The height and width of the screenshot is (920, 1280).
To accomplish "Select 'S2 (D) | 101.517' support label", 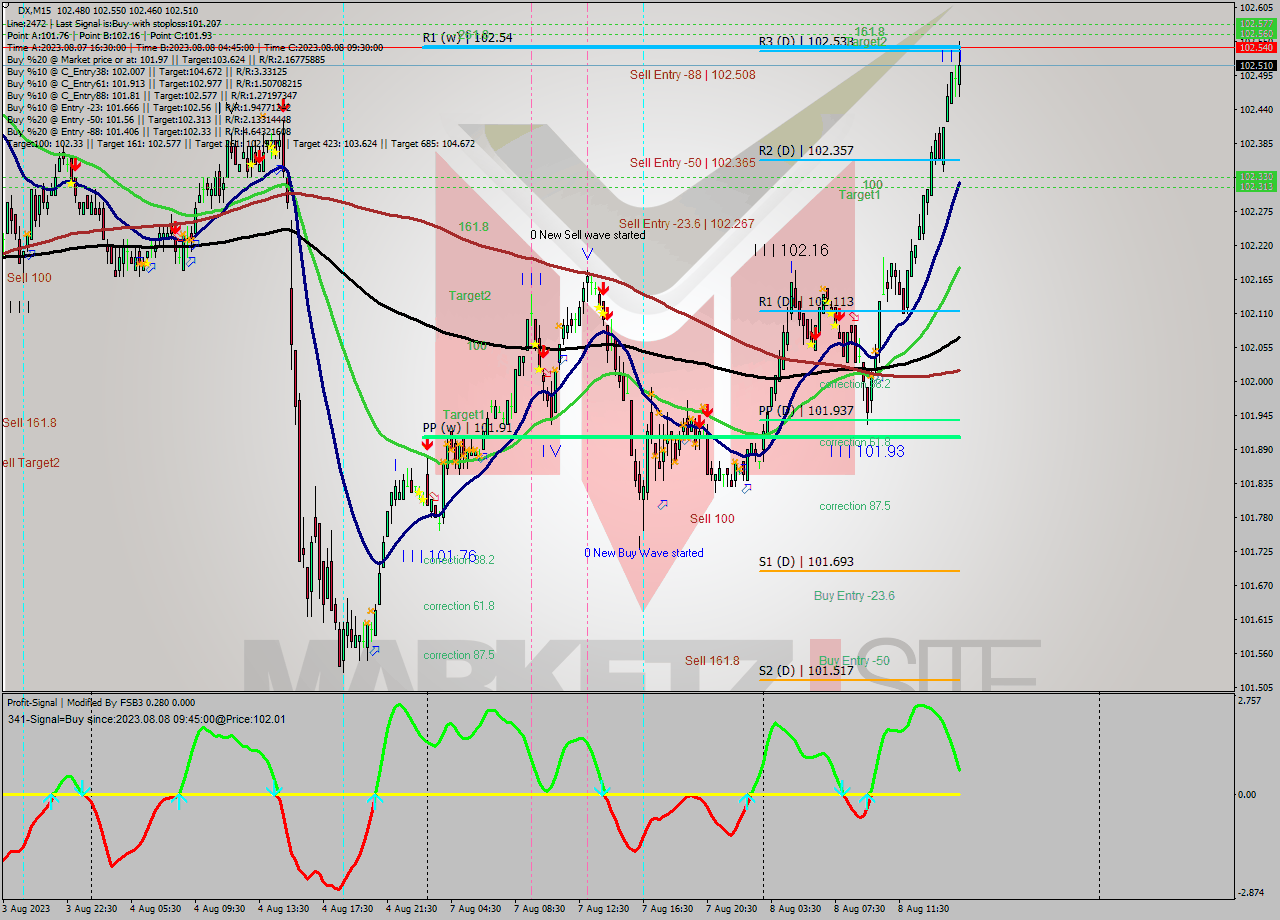I will 806,671.
